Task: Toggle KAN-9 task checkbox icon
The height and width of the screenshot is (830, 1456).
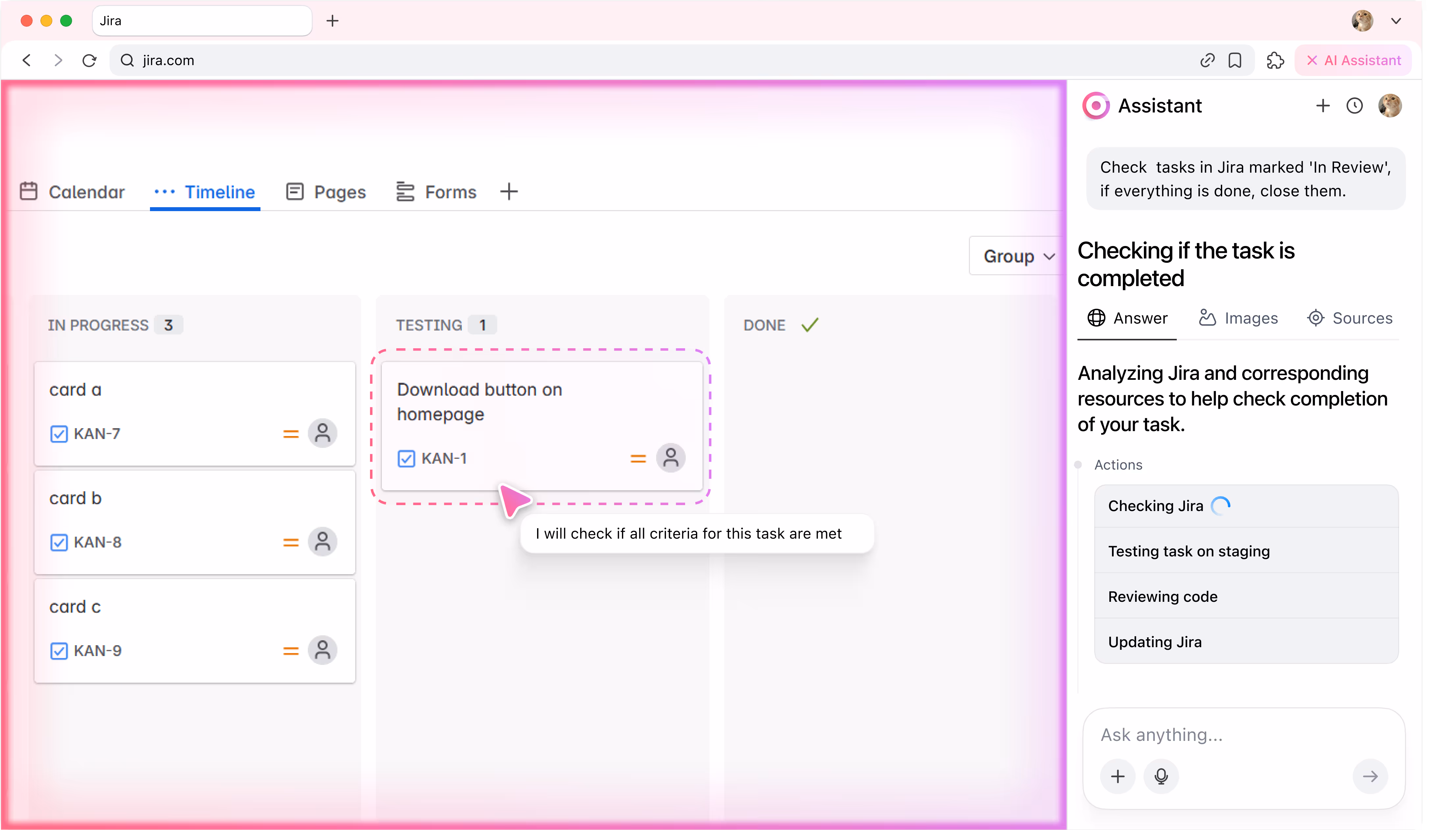Action: coord(59,650)
